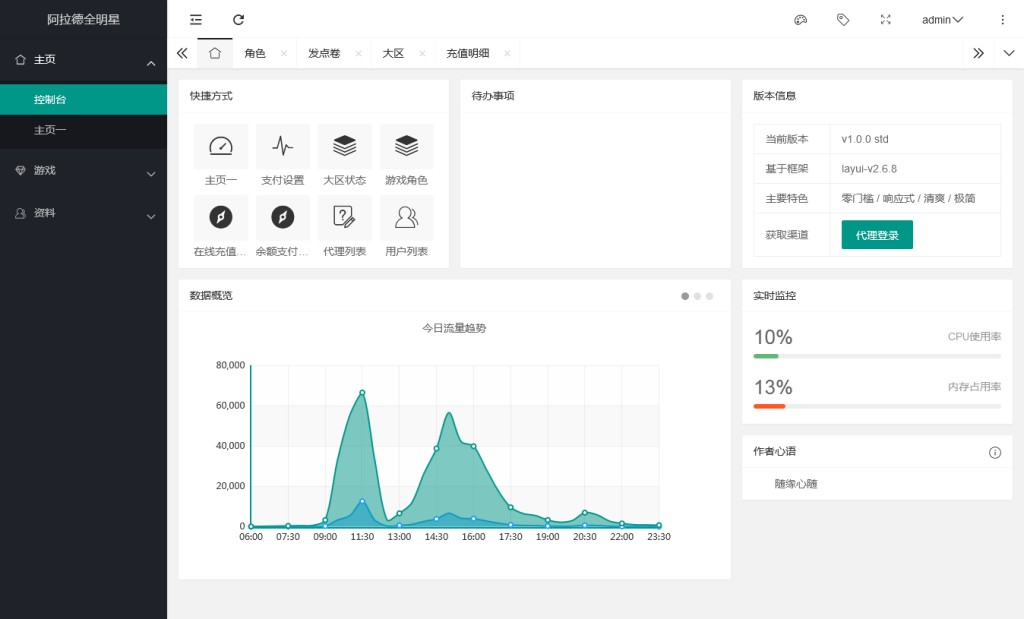1024x619 pixels.
Task: Click the tag icon in the header
Action: [842, 19]
